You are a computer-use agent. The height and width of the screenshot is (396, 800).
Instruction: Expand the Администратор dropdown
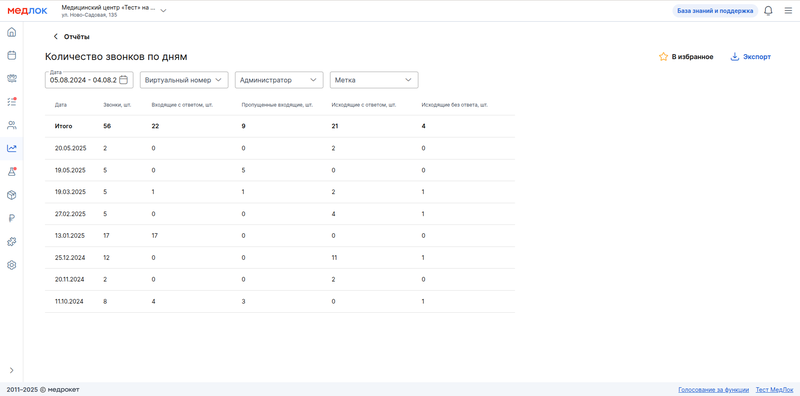point(279,80)
